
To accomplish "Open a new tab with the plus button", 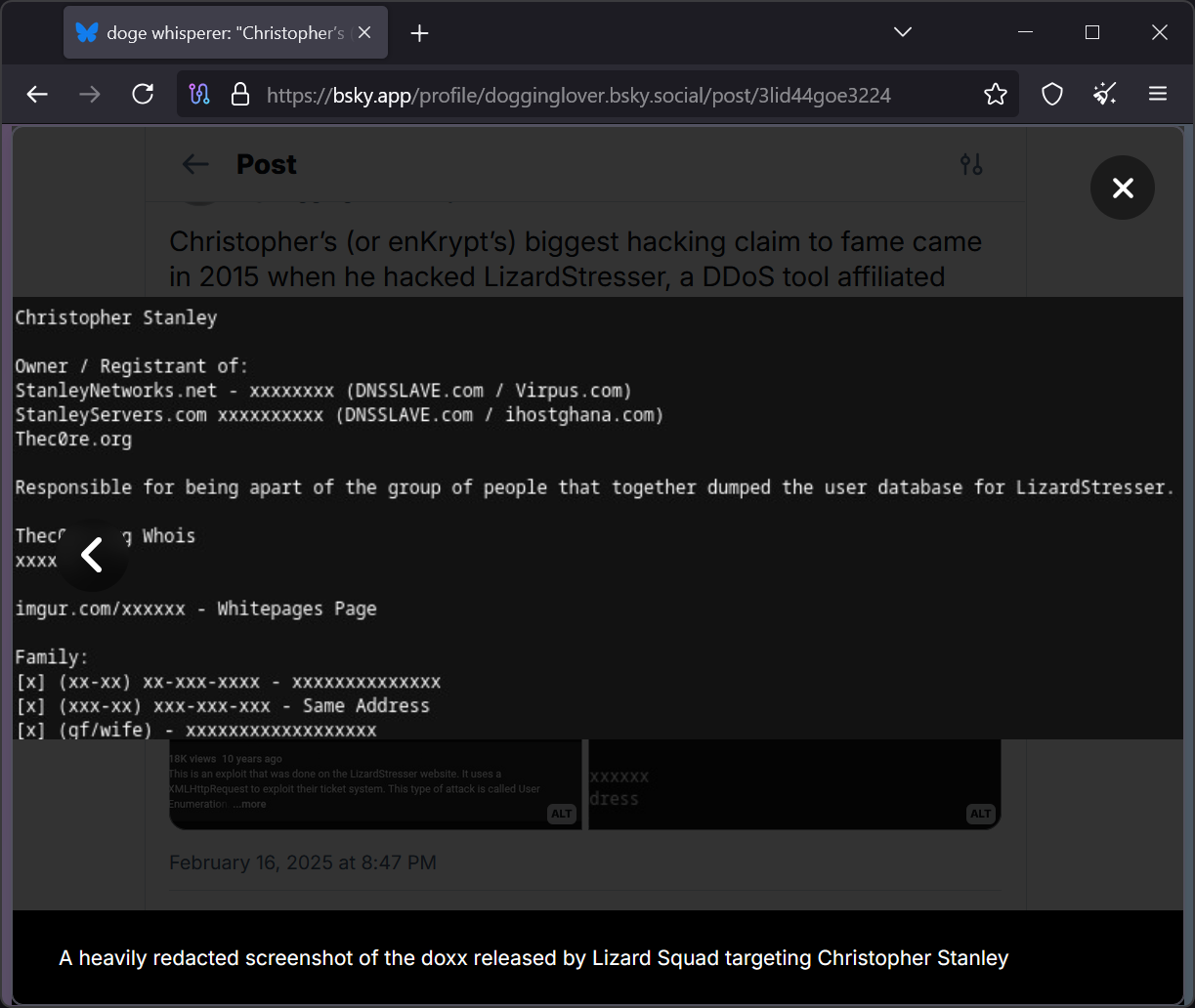I will pos(419,33).
